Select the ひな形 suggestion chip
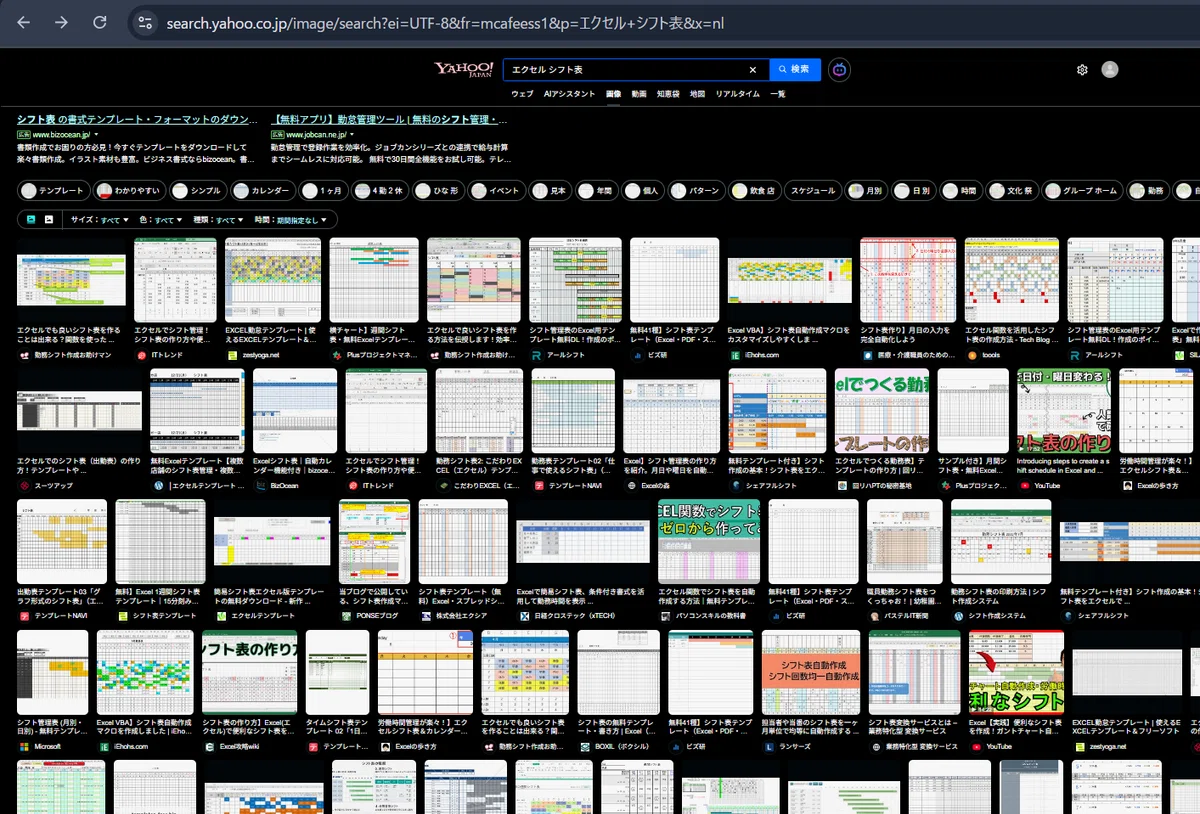1200x814 pixels. click(x=439, y=190)
